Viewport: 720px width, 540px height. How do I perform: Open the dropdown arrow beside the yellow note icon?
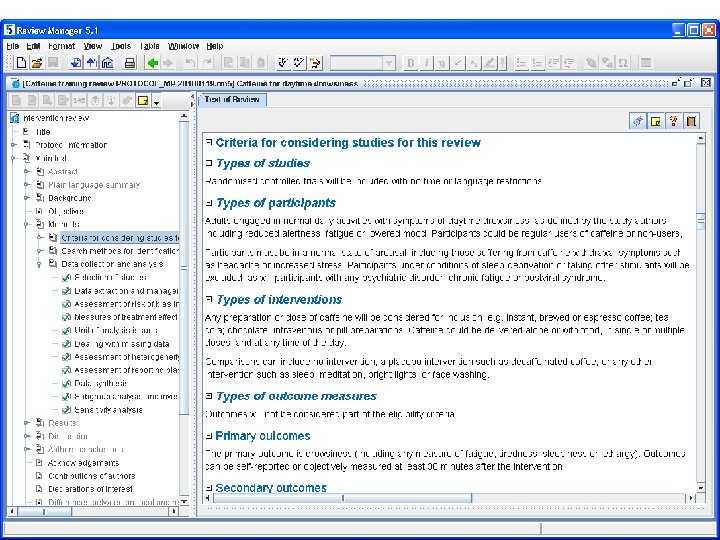(156, 101)
